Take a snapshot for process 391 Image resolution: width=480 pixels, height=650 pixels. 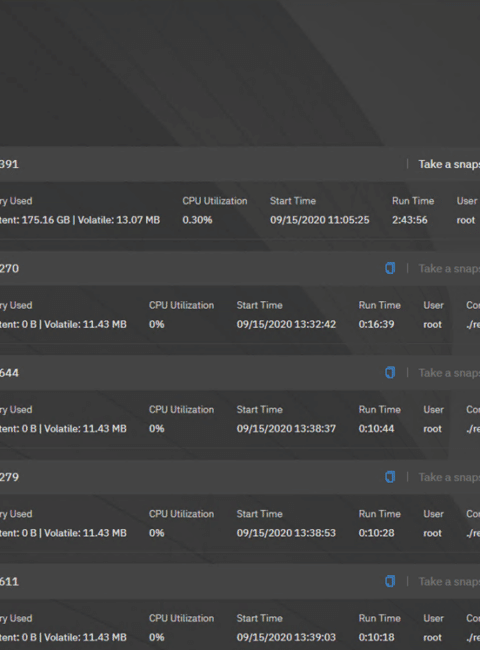click(449, 164)
